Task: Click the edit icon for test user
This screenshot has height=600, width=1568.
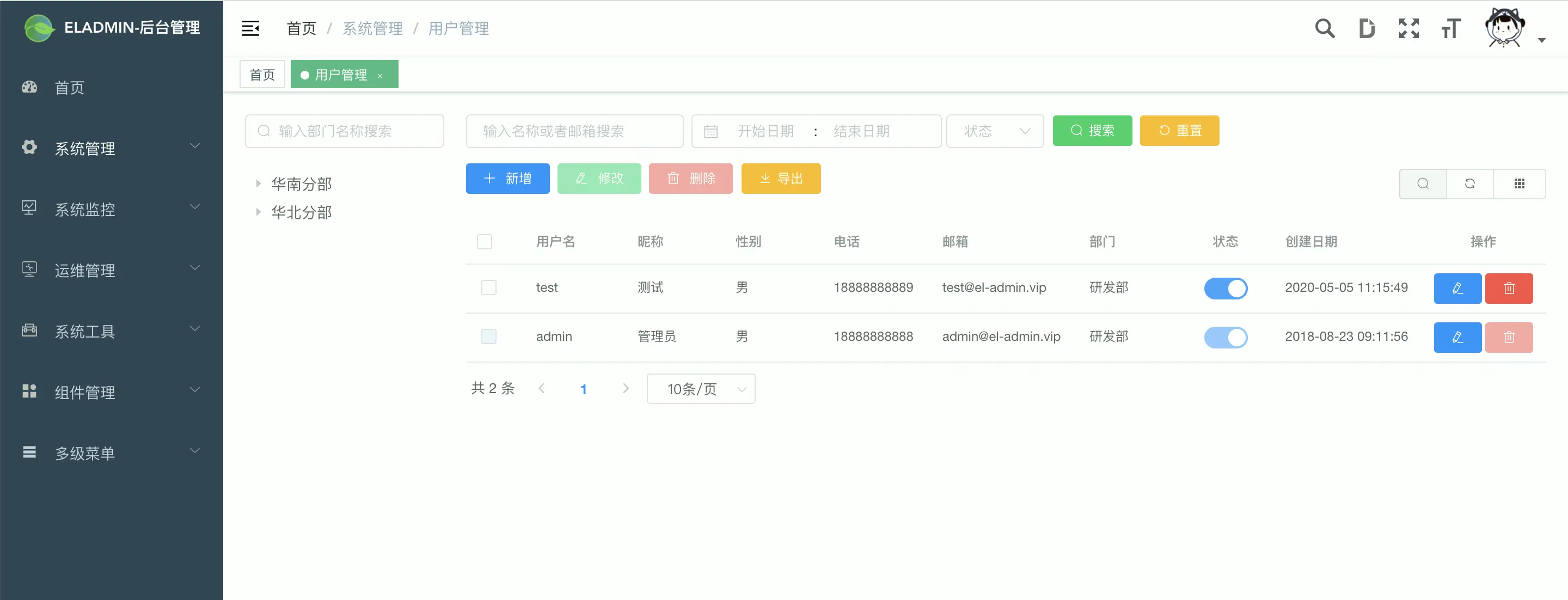Action: coord(1457,288)
